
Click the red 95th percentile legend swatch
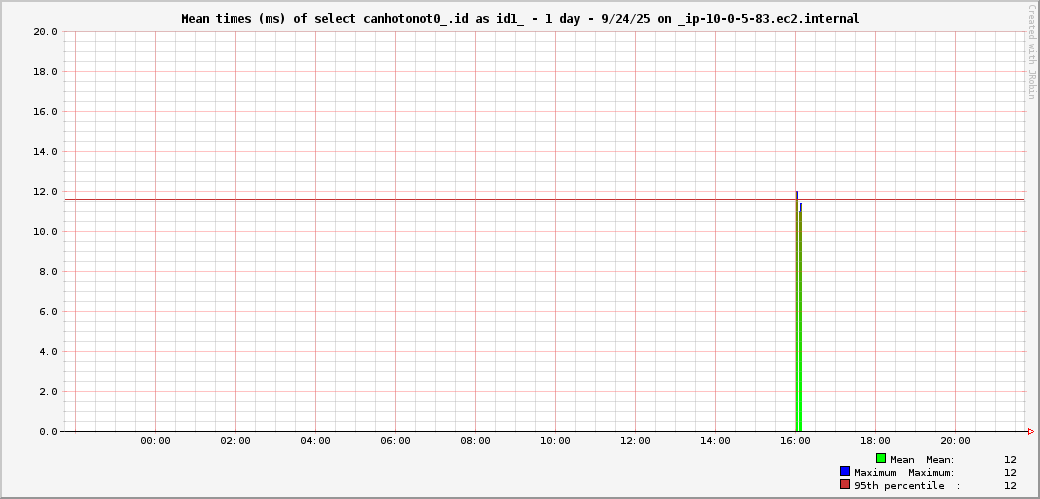click(x=845, y=484)
